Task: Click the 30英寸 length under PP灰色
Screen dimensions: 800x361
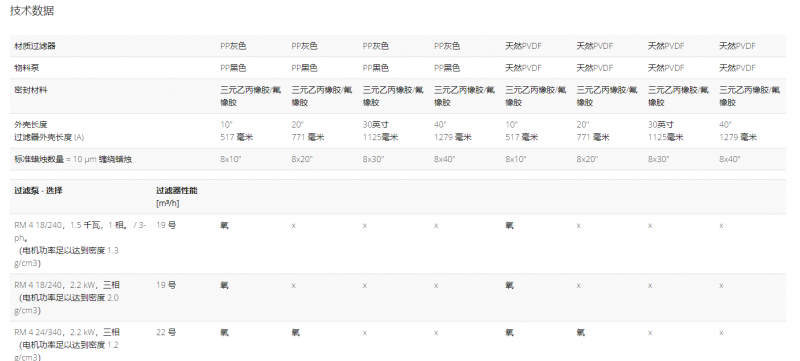Action: pos(376,124)
